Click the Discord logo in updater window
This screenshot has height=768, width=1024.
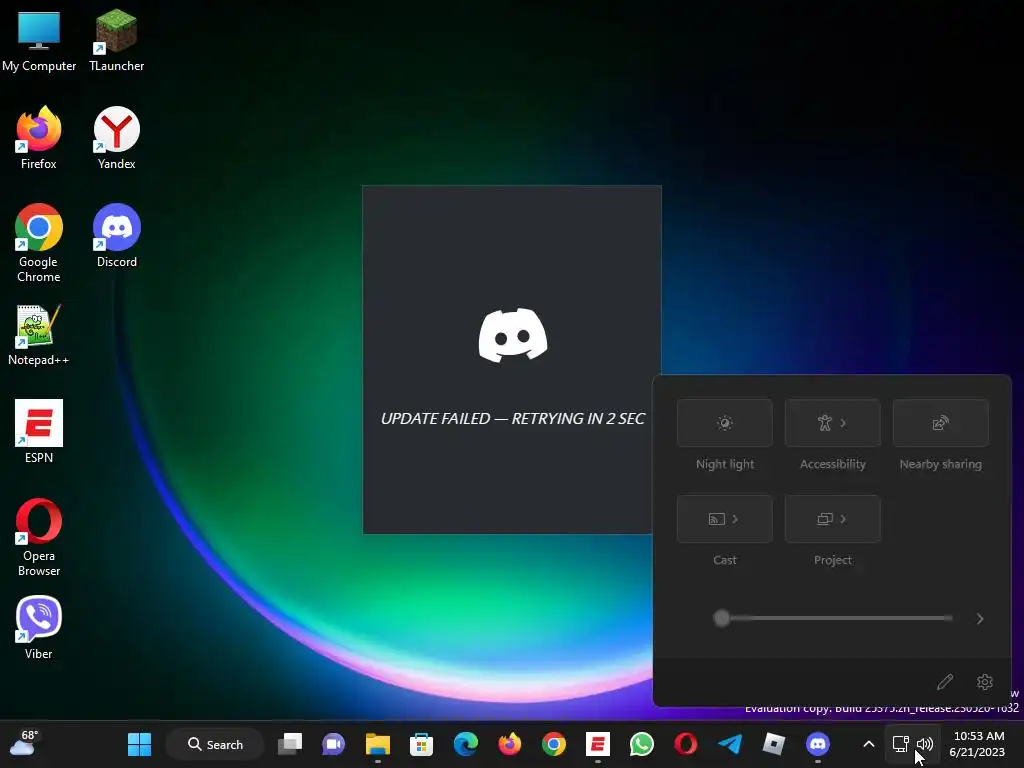click(513, 335)
